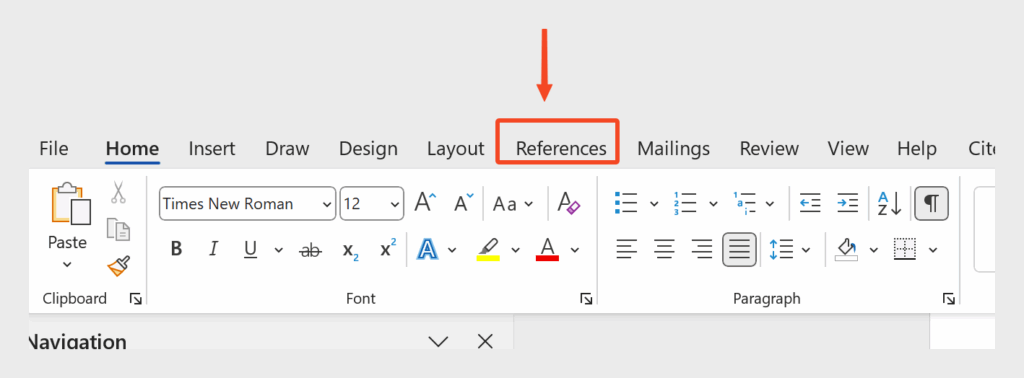
Task: Open numbering library dropdown arrow
Action: point(713,204)
